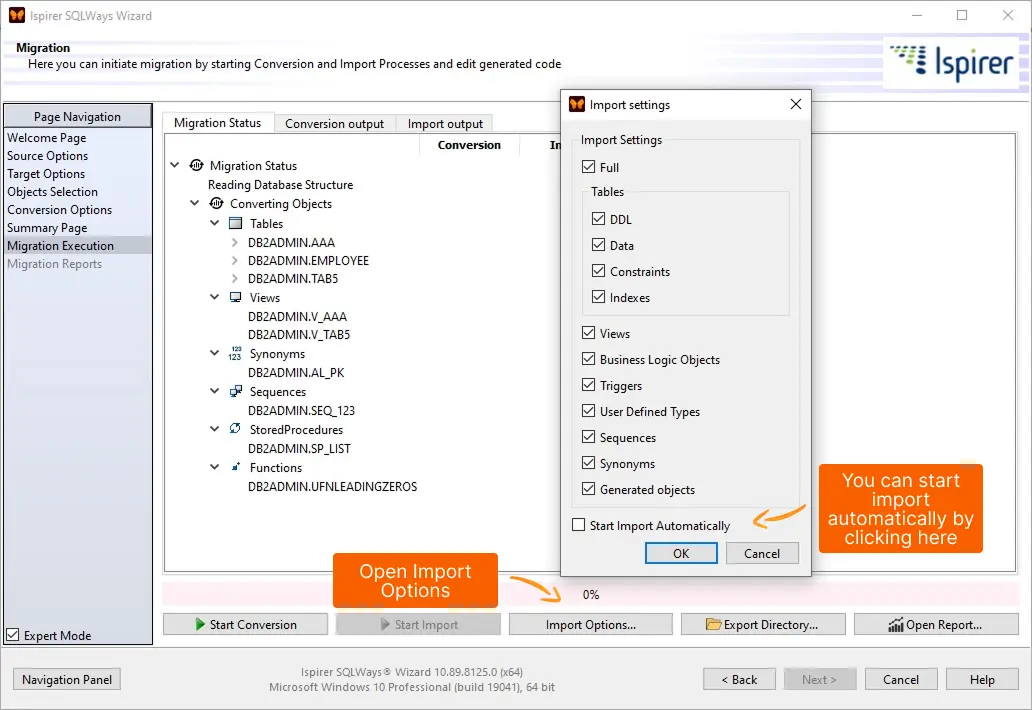Toggle User Defined Types checkbox
Image resolution: width=1032 pixels, height=710 pixels.
(588, 411)
